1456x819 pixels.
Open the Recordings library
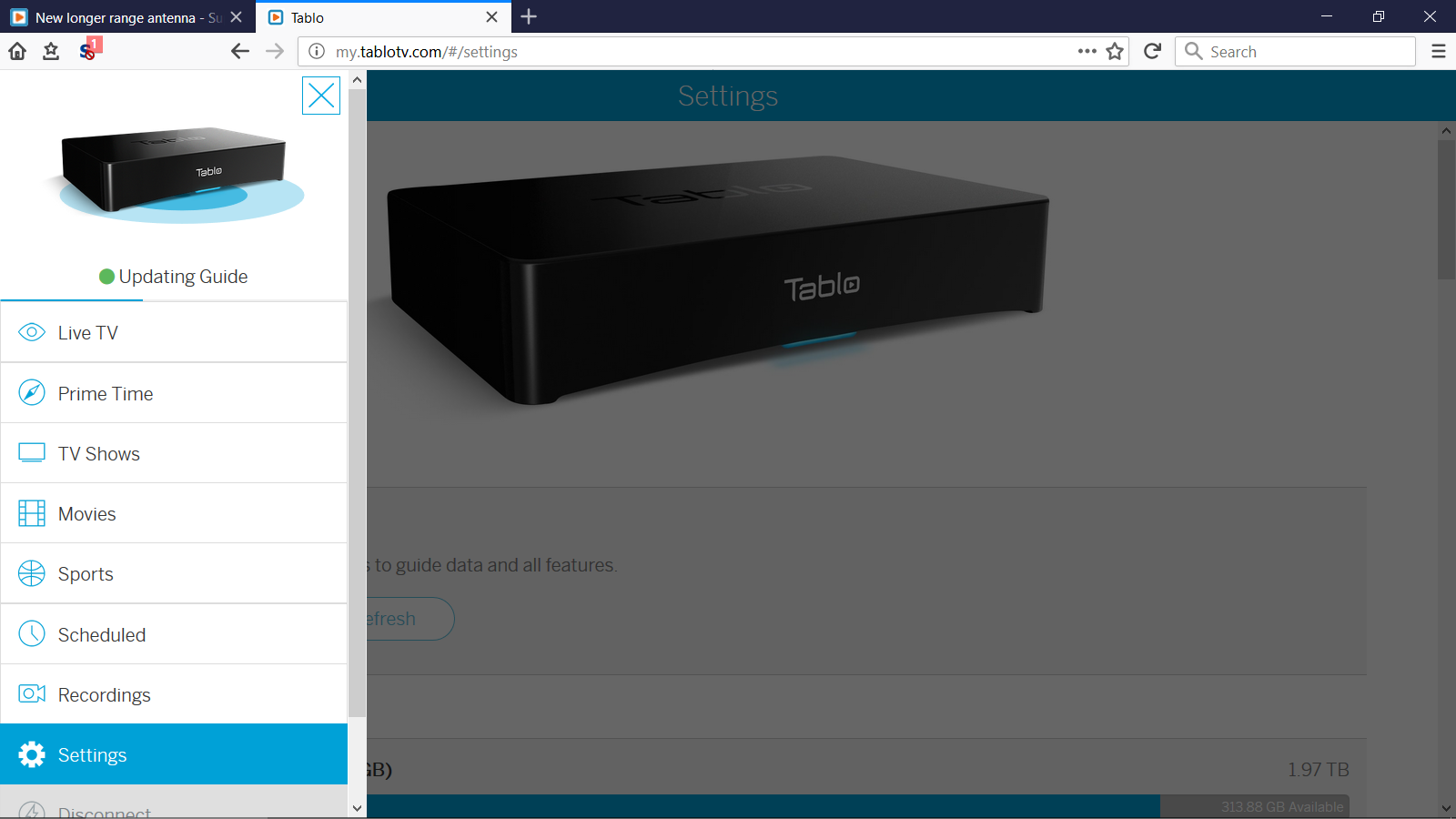(174, 694)
